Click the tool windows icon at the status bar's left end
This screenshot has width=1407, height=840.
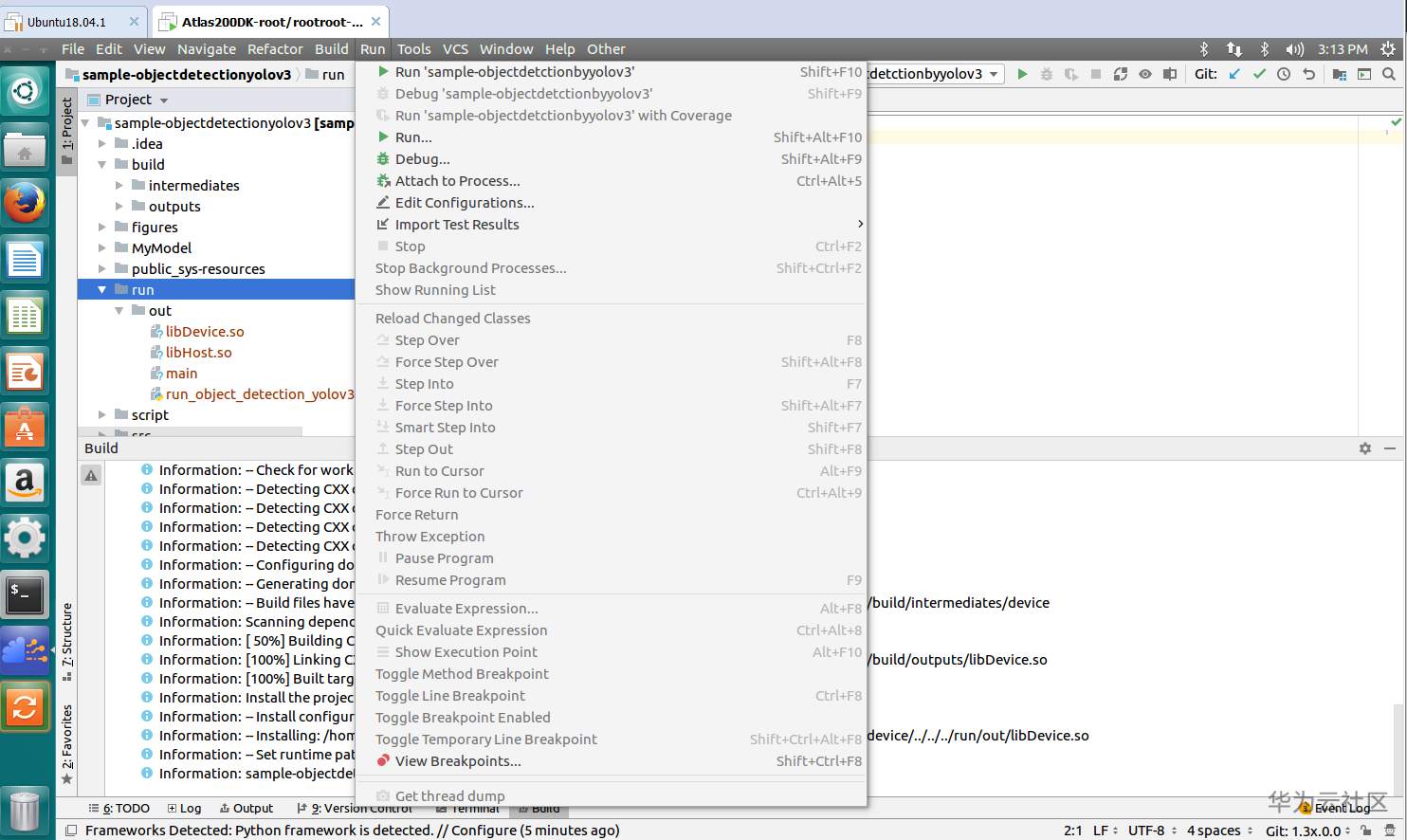click(x=71, y=831)
